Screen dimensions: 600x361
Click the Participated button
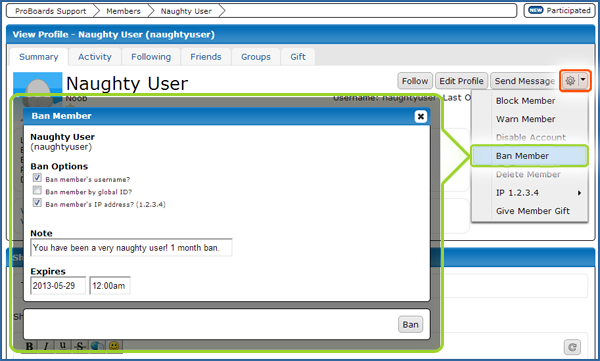pos(559,11)
